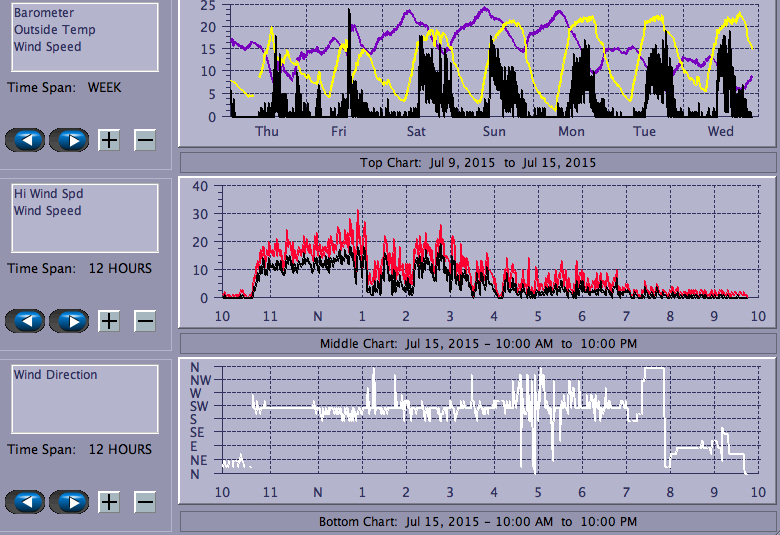Select Wind Direction in the bottom list
The width and height of the screenshot is (780, 535).
(x=55, y=375)
